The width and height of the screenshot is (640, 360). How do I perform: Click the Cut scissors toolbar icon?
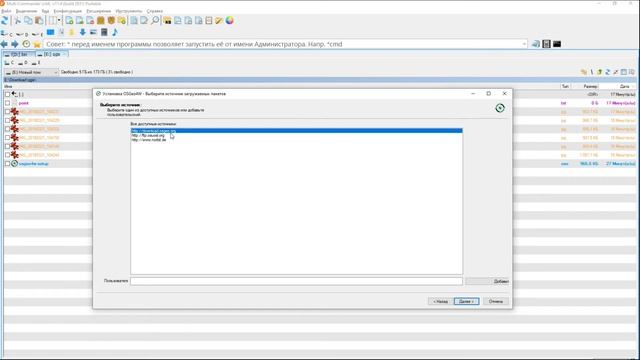tap(18, 20)
